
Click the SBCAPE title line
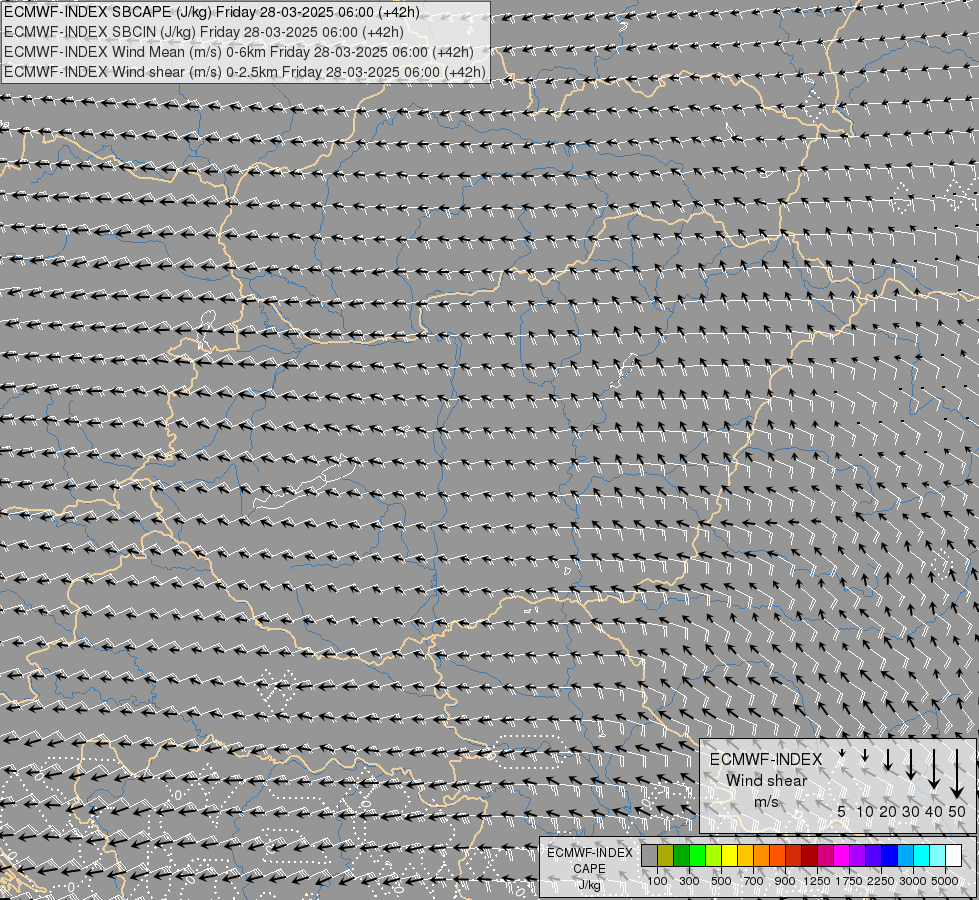coord(212,12)
